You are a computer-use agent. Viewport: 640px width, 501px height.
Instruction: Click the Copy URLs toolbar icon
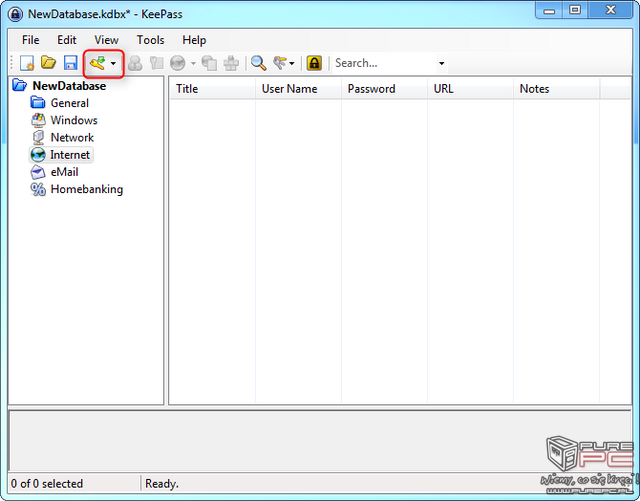pyautogui.click(x=209, y=63)
